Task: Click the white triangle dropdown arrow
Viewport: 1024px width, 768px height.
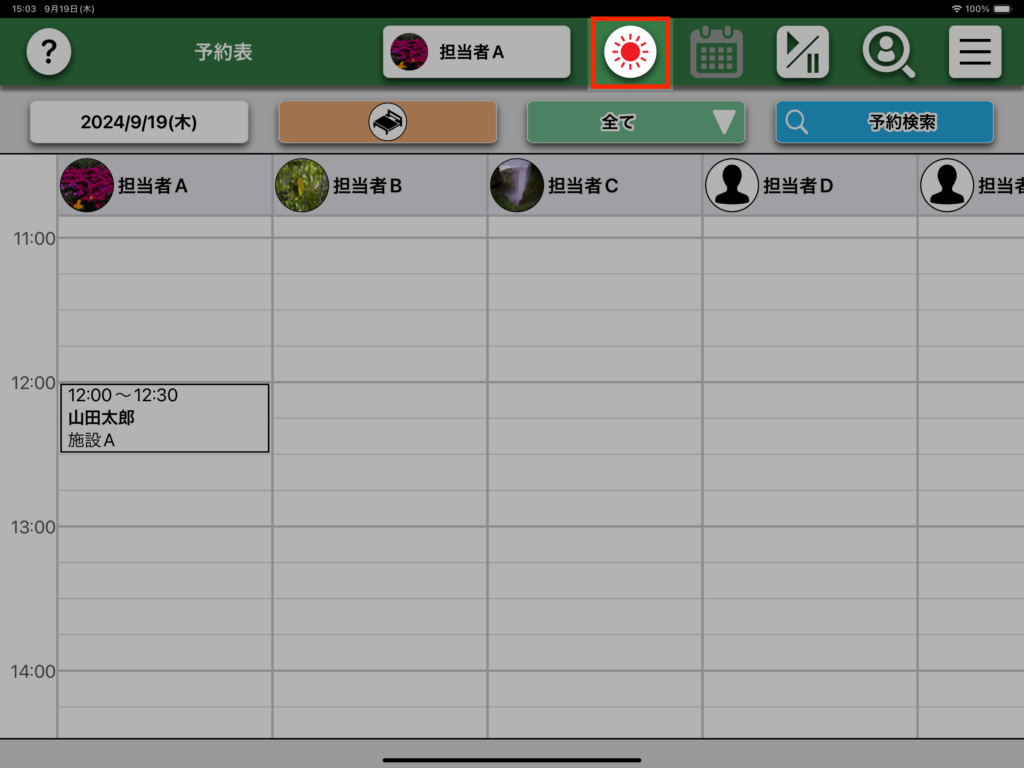Action: [724, 122]
